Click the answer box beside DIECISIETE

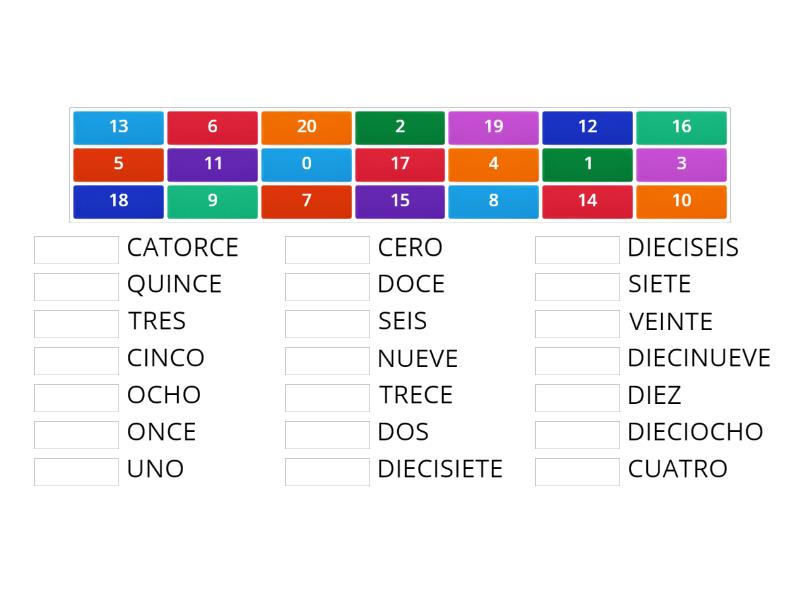pyautogui.click(x=327, y=470)
